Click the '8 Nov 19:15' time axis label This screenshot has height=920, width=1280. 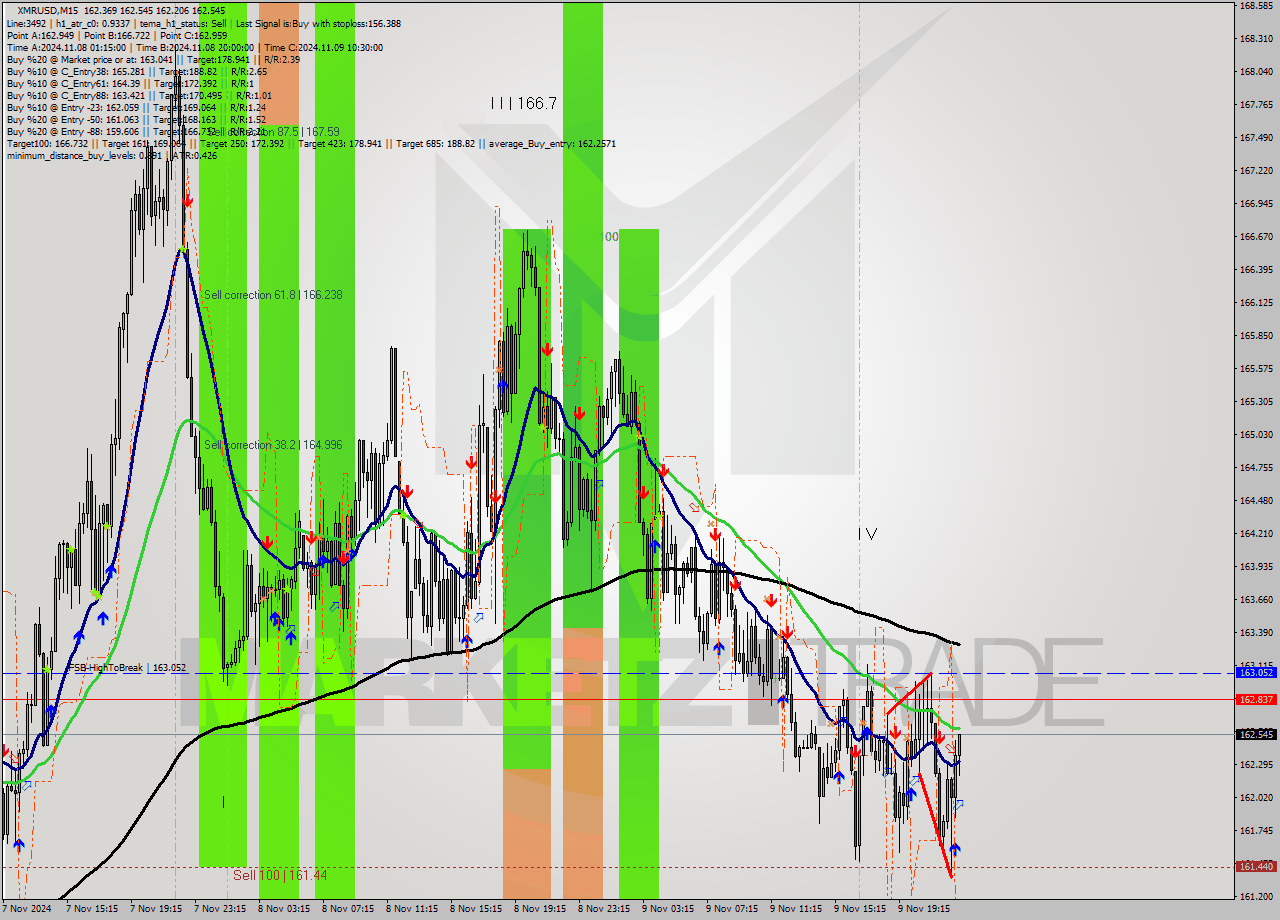pyautogui.click(x=540, y=910)
